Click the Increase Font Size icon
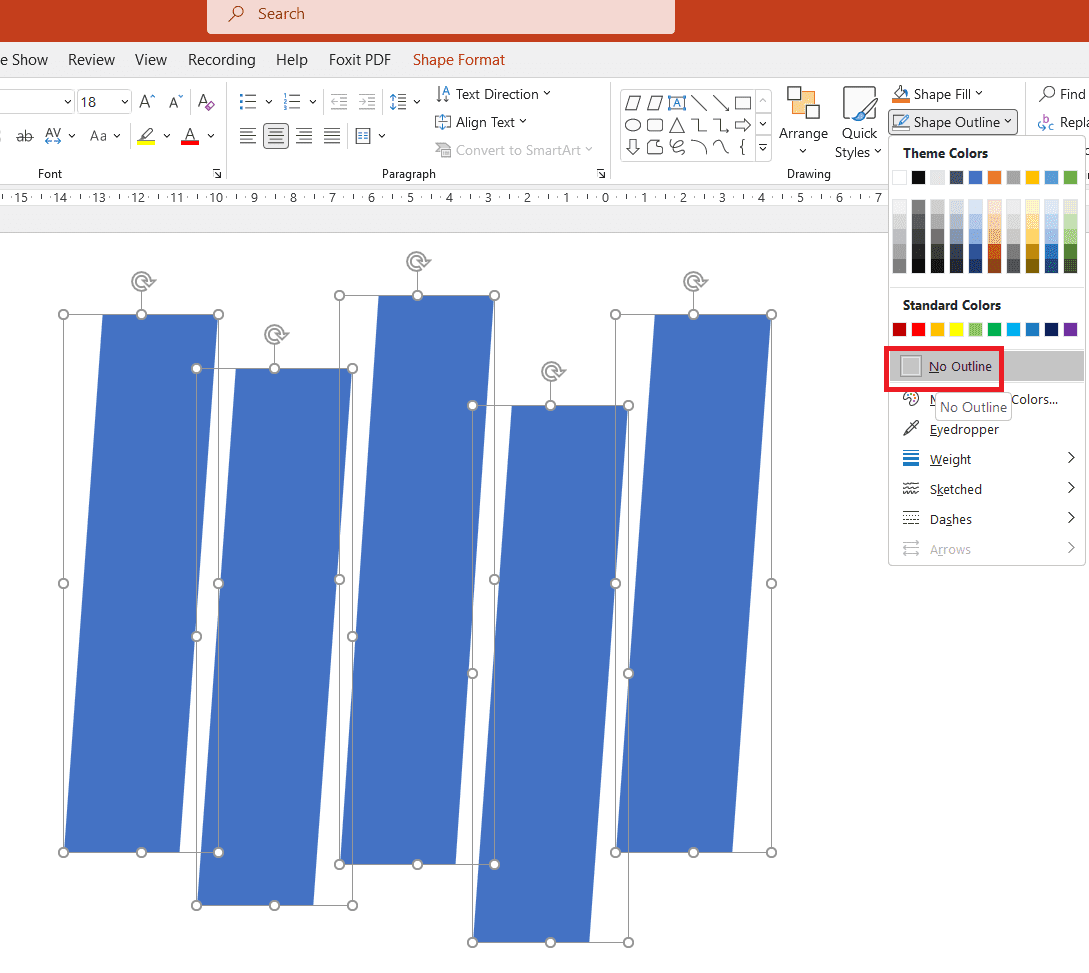Screen dimensions: 1089x973 click(x=147, y=102)
